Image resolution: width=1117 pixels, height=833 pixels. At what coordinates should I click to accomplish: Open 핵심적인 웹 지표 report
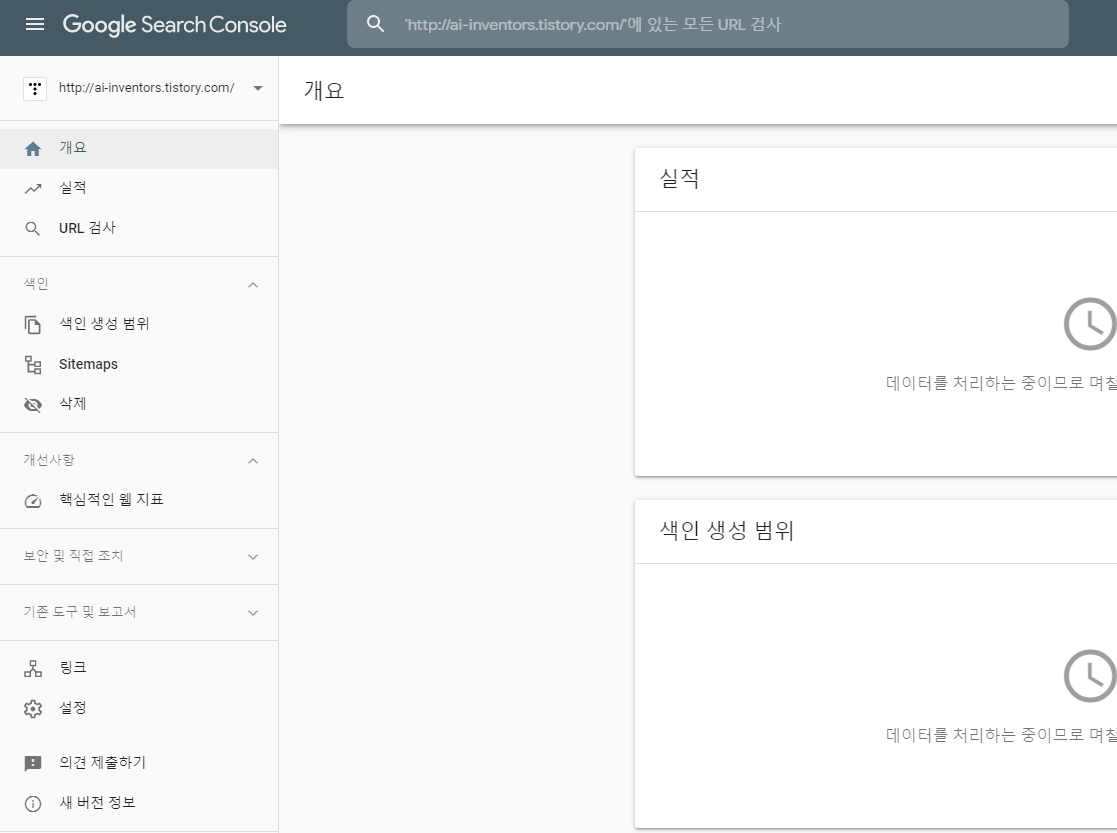click(x=139, y=500)
